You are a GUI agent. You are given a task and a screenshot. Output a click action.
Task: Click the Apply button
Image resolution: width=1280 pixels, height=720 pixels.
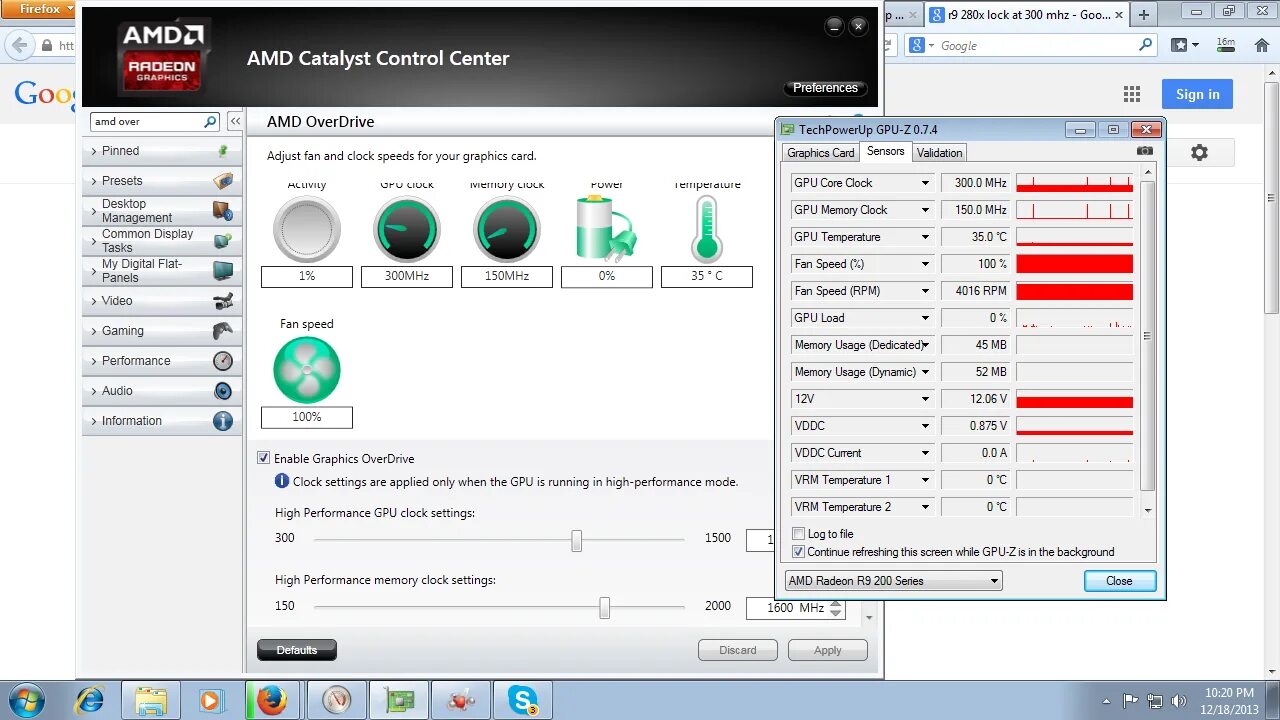click(x=827, y=650)
